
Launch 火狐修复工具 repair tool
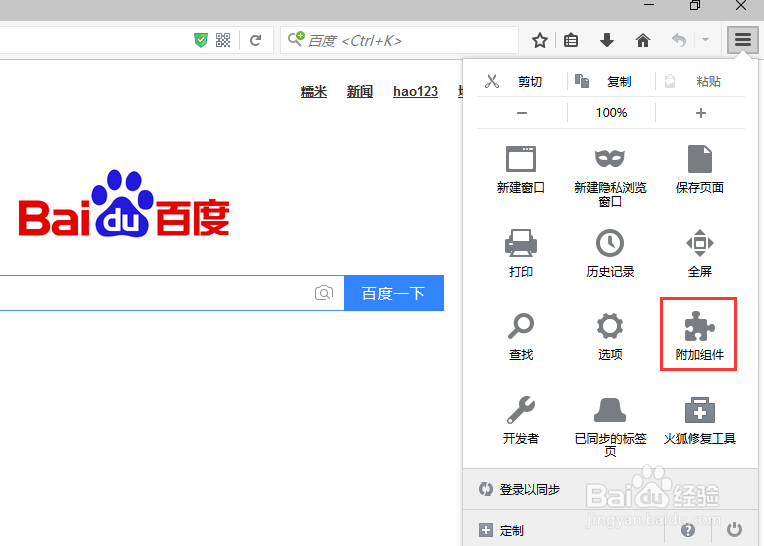coord(700,420)
